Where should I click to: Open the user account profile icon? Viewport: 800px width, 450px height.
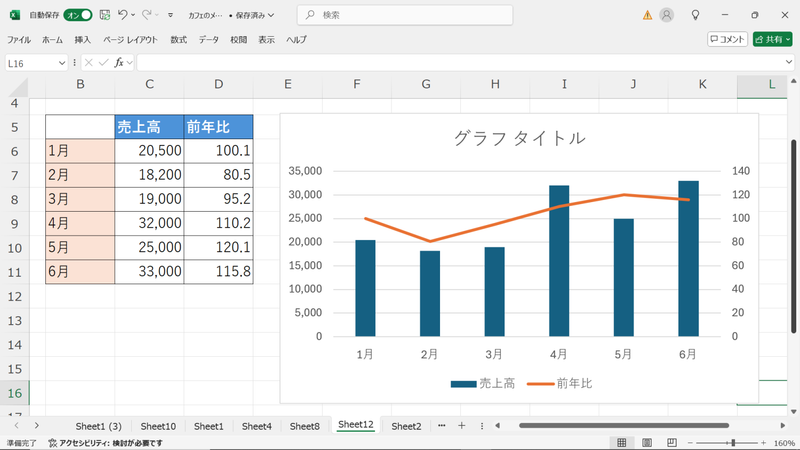pyautogui.click(x=666, y=15)
